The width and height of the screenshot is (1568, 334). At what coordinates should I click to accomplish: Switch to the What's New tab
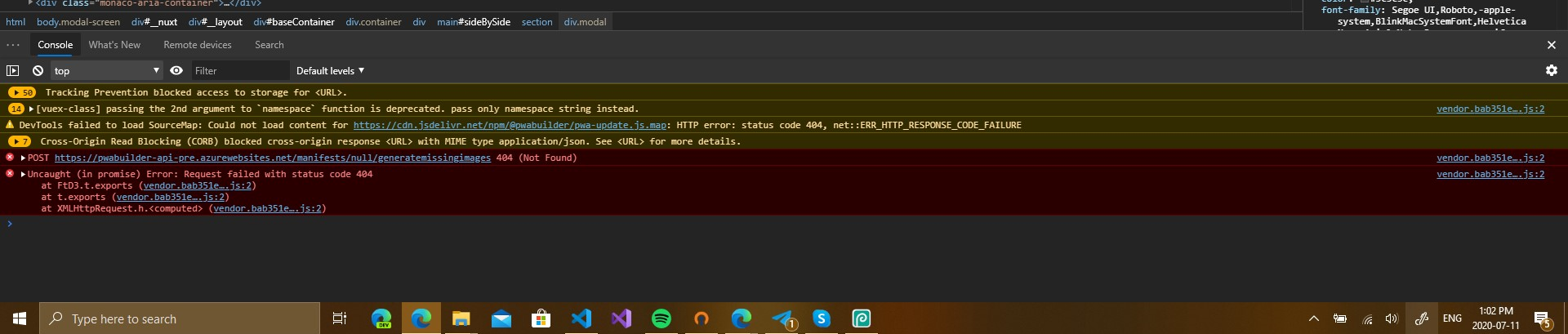(114, 45)
